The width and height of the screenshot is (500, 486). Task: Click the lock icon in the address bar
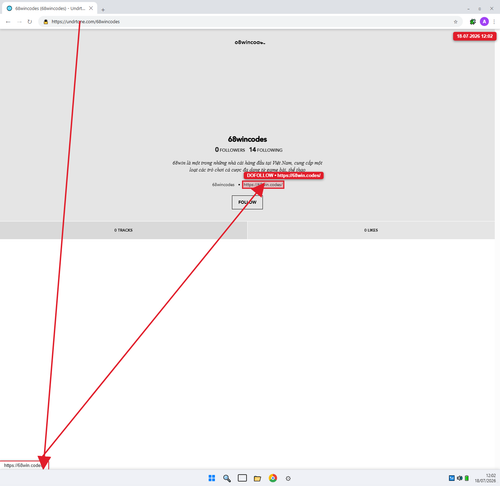(x=46, y=22)
